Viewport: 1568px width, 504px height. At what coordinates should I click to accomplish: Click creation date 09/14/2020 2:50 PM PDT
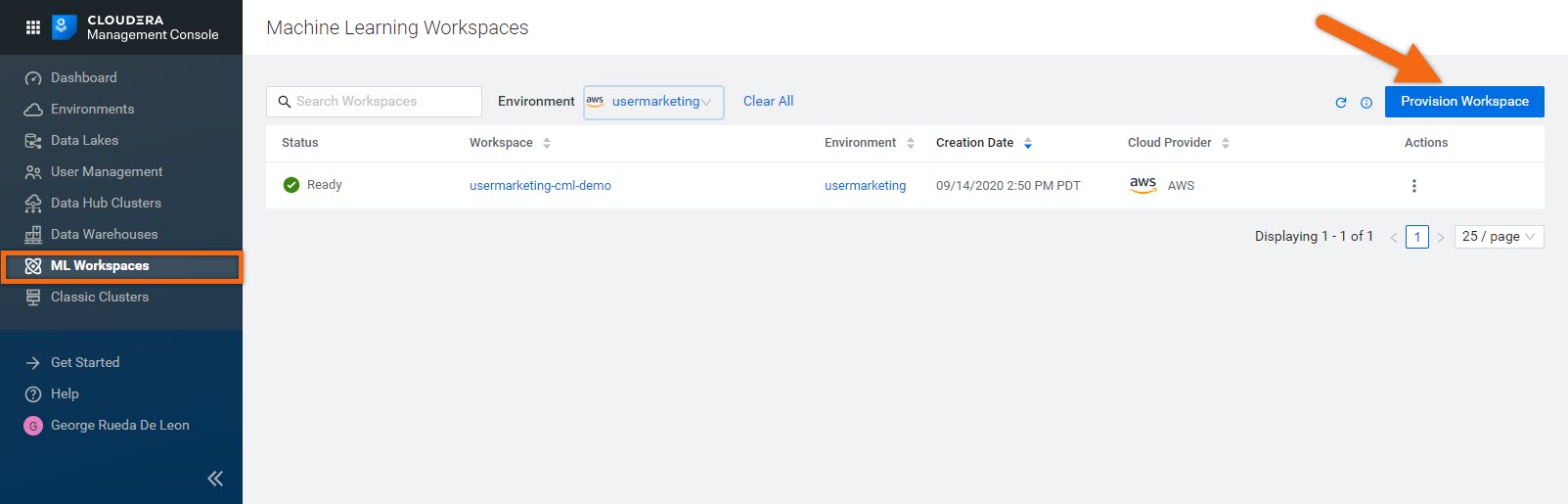1008,185
